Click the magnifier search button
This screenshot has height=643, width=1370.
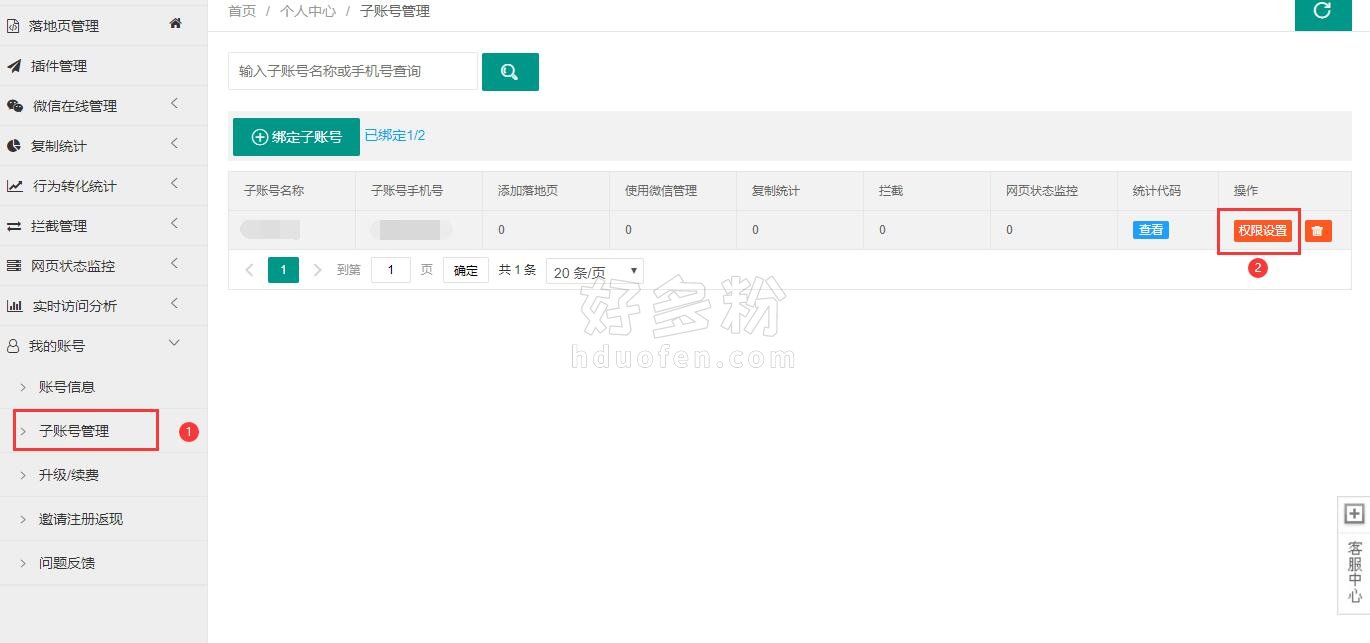(x=510, y=72)
